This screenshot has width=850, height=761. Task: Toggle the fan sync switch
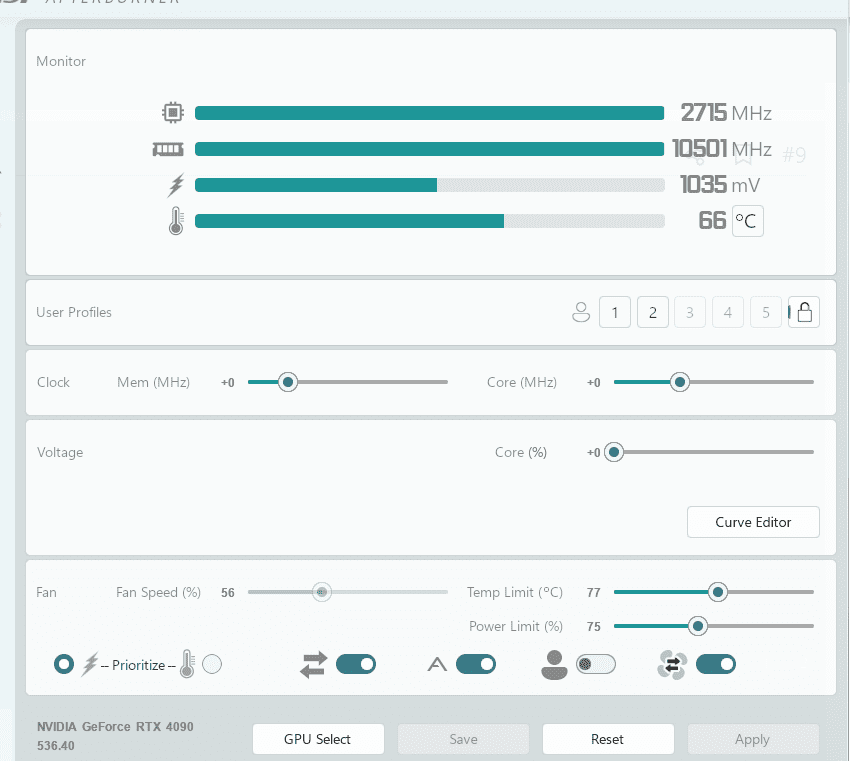(716, 664)
